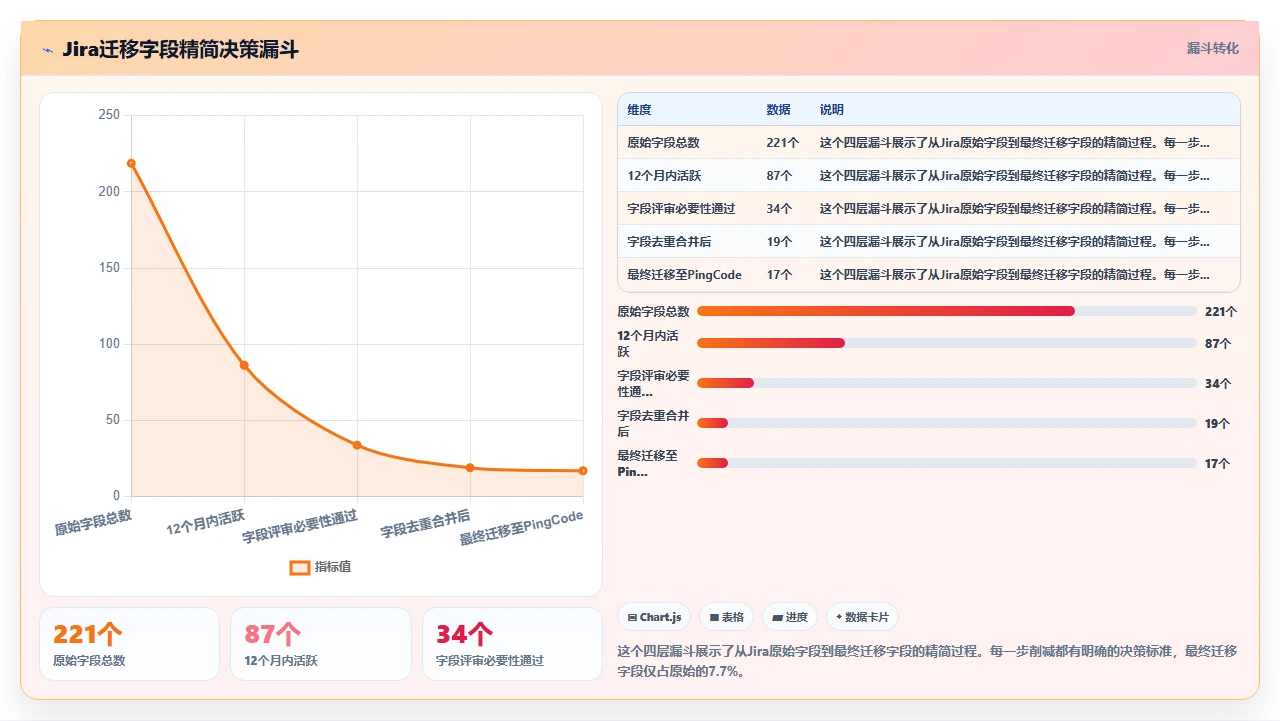
Task: Open the 87个 12个月内活跃 stat card
Action: point(321,644)
